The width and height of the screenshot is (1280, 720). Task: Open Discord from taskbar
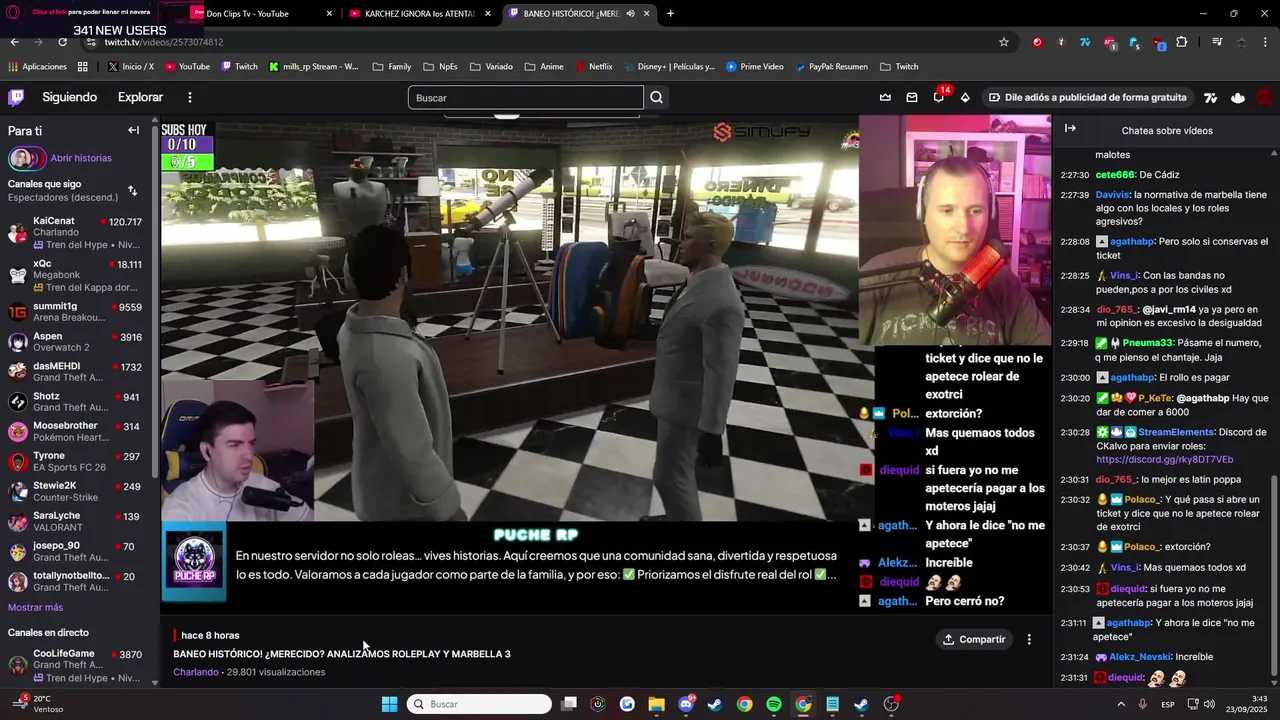(686, 704)
